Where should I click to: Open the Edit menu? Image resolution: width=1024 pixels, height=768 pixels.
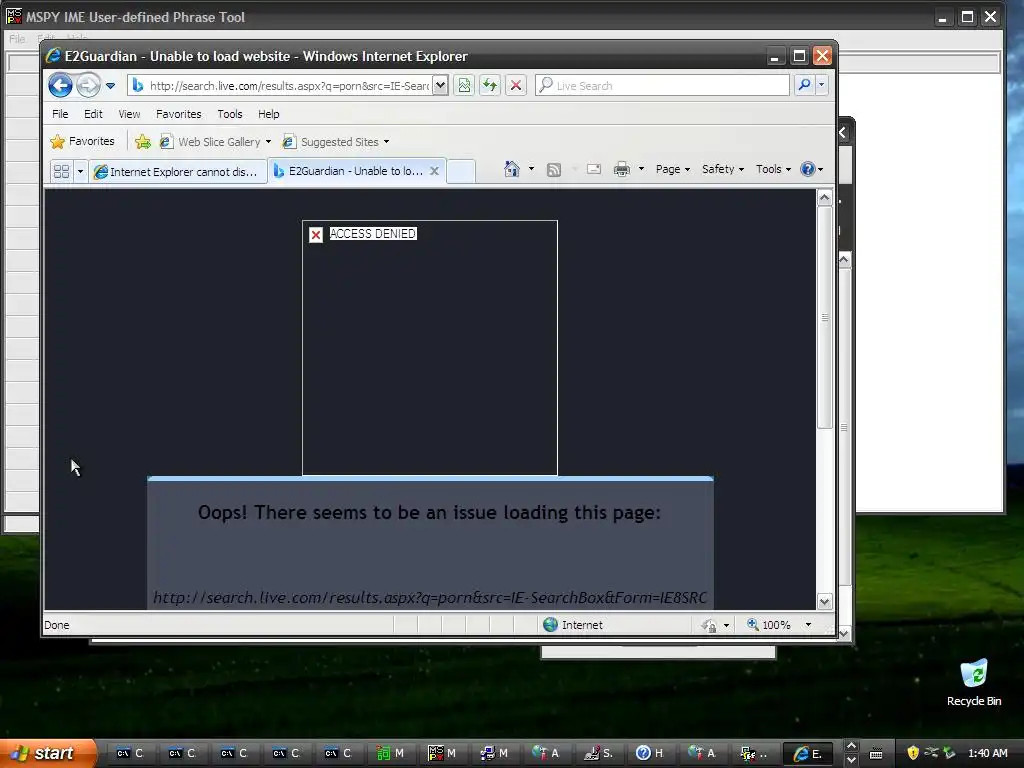pos(93,114)
